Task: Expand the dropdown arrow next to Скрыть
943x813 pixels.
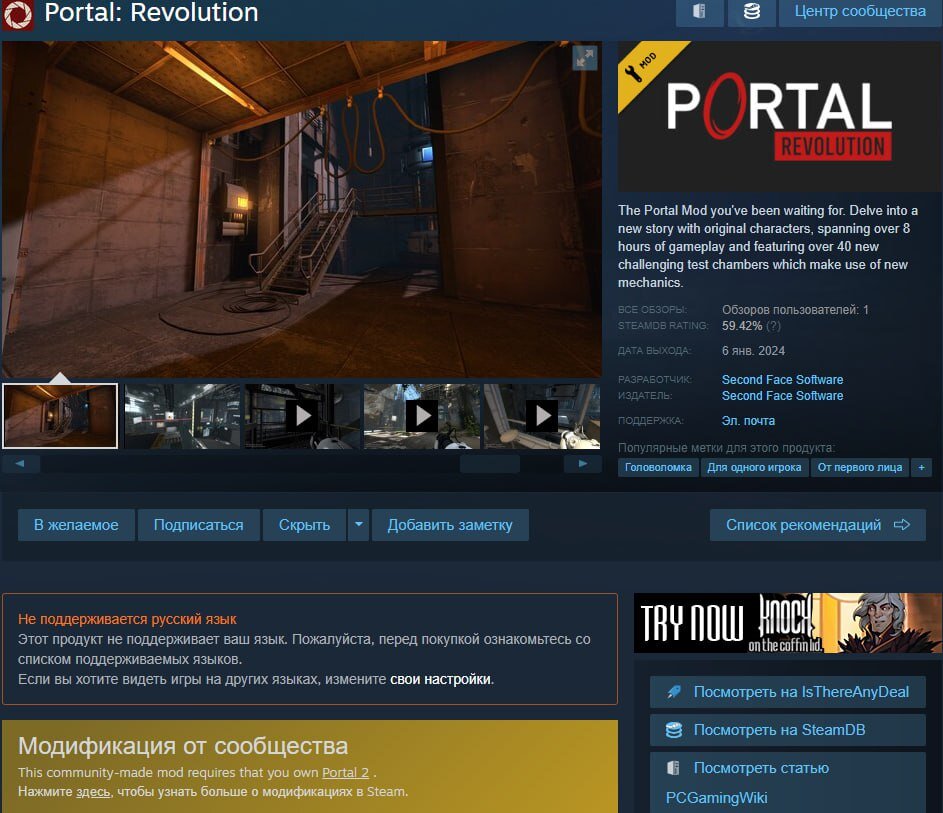Action: [x=358, y=525]
